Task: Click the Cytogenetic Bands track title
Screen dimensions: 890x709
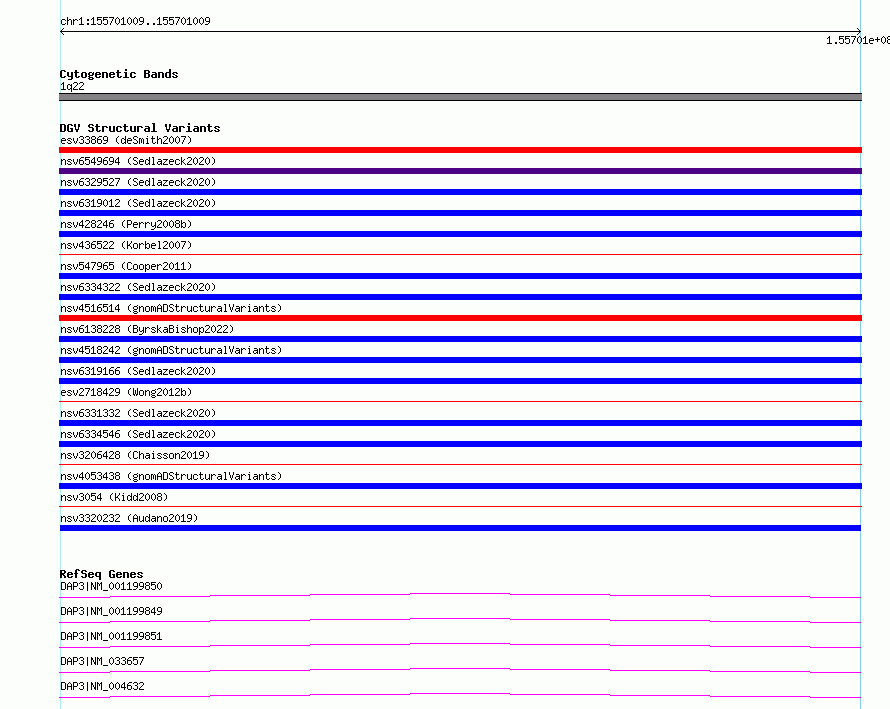Action: tap(119, 74)
